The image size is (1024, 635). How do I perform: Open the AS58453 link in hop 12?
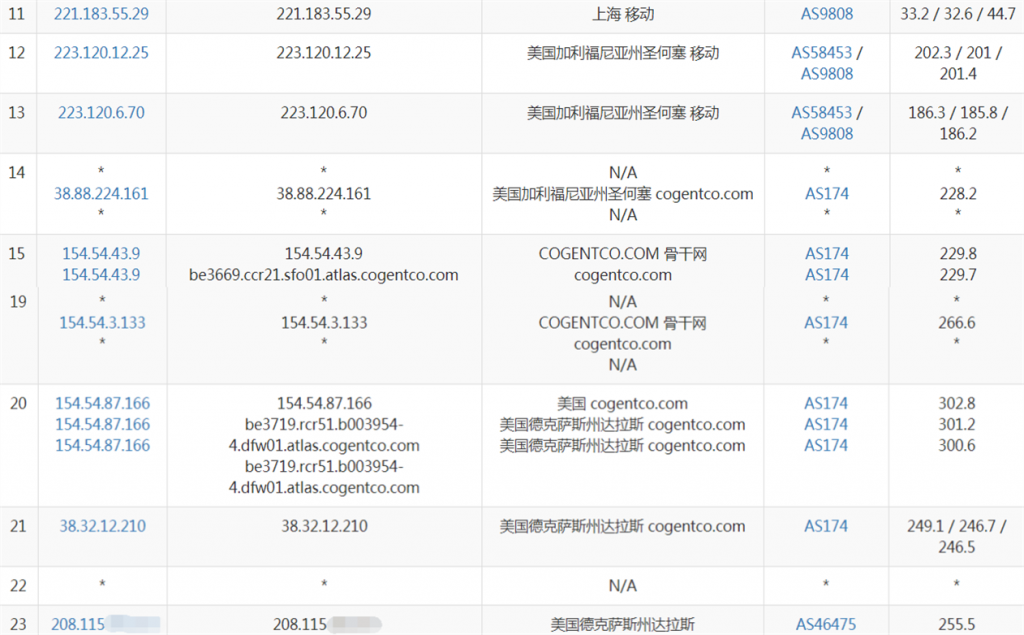coord(822,53)
